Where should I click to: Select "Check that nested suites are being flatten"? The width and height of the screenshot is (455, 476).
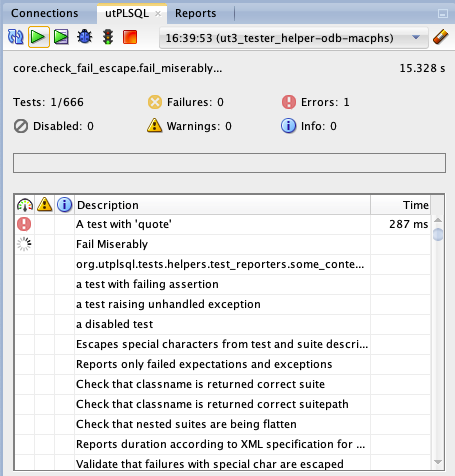(x=223, y=424)
